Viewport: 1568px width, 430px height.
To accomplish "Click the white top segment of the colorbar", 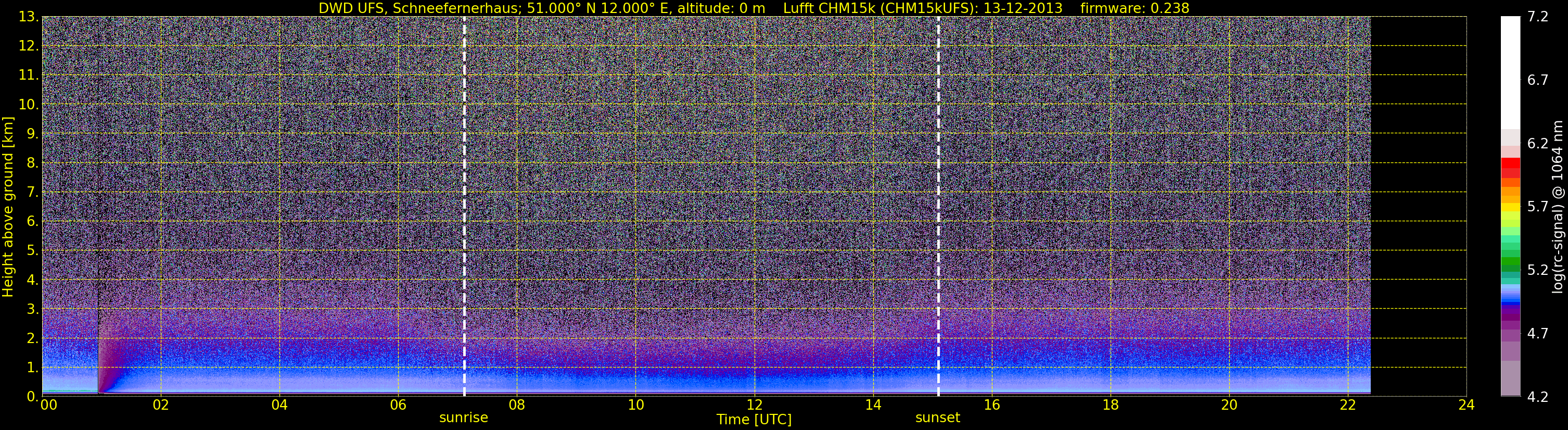I will coord(1510,72).
